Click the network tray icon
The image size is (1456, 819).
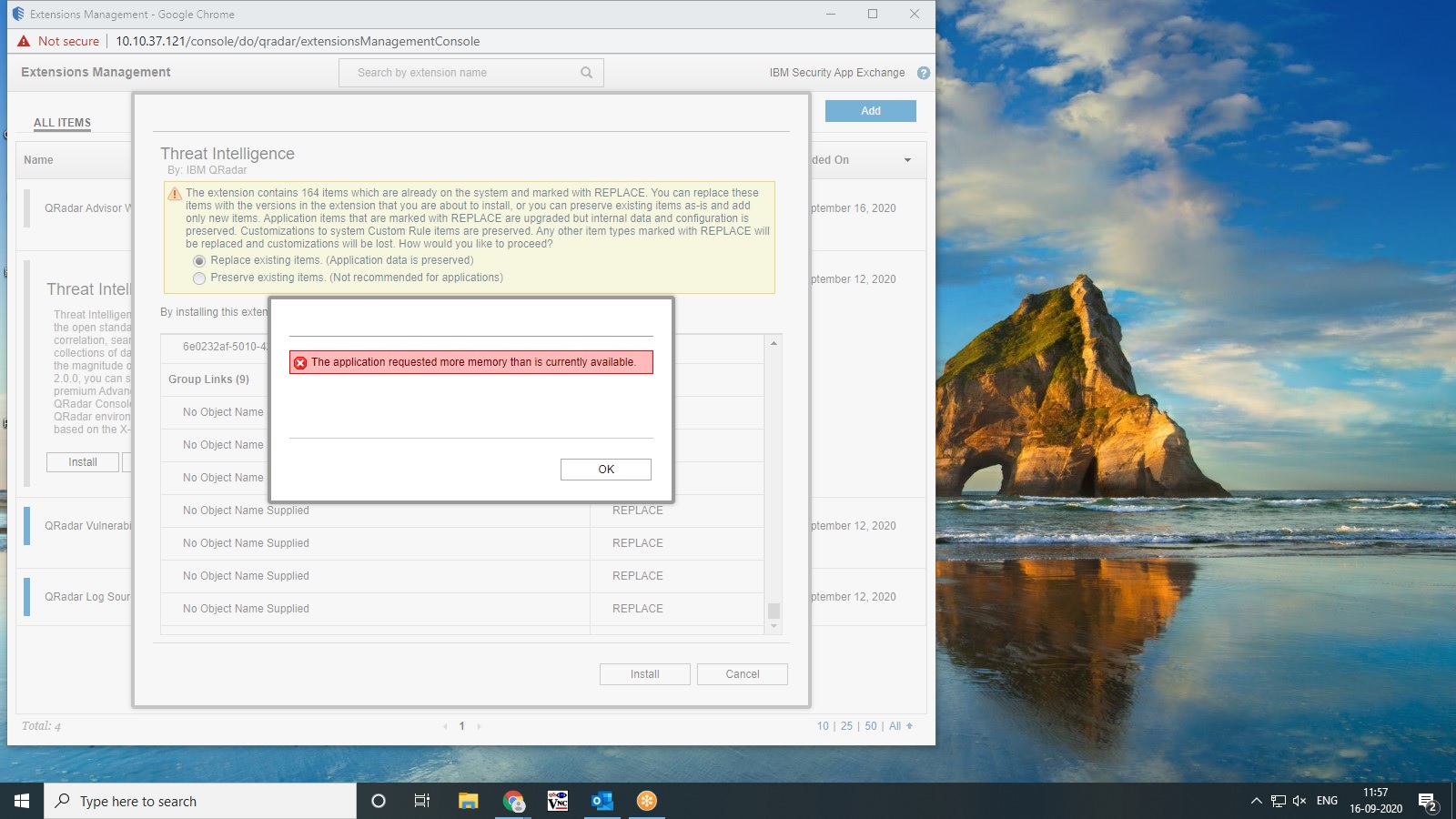(x=1278, y=801)
